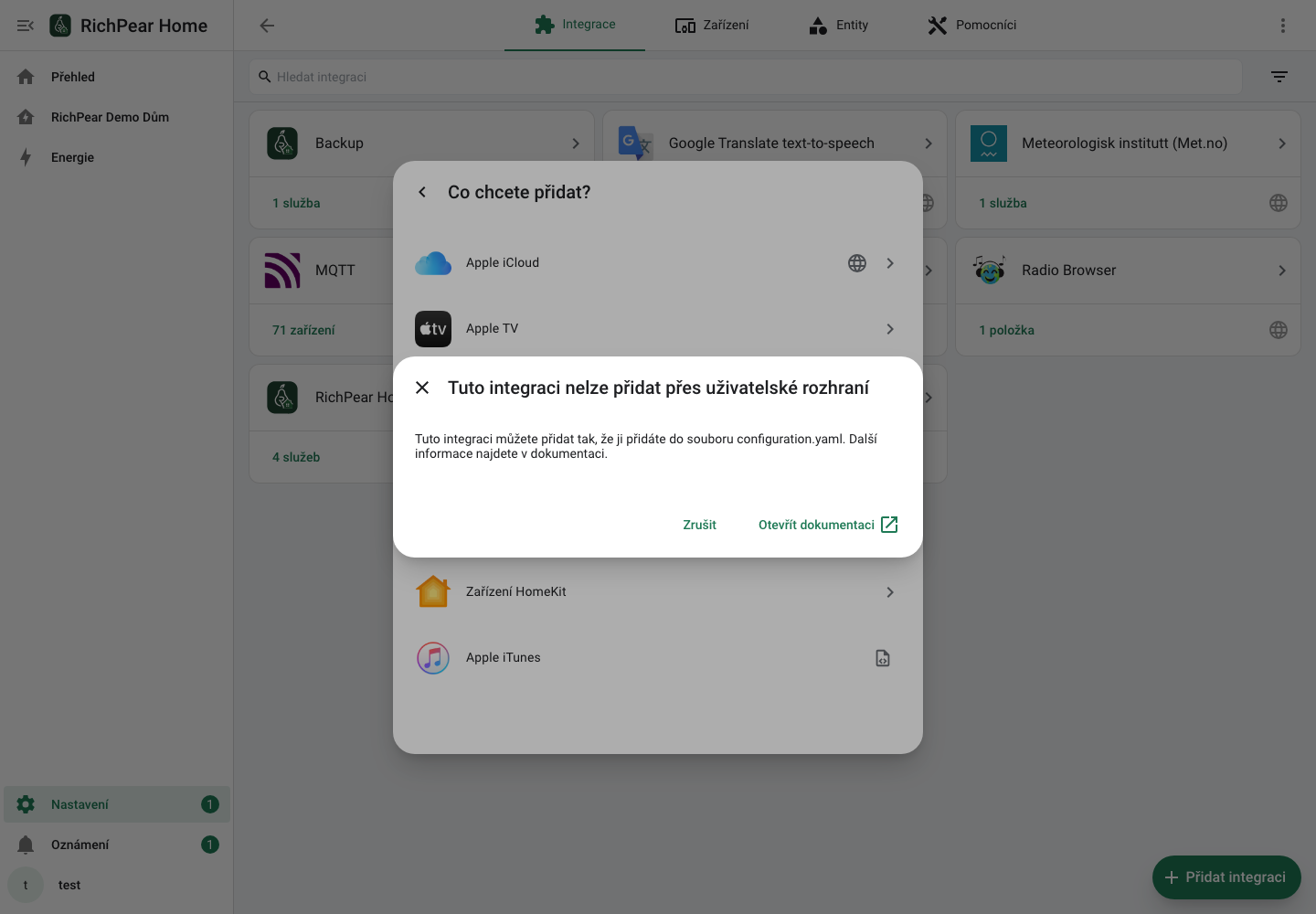Click the Zařízení HomeKit house icon
1316x914 pixels.
click(433, 592)
